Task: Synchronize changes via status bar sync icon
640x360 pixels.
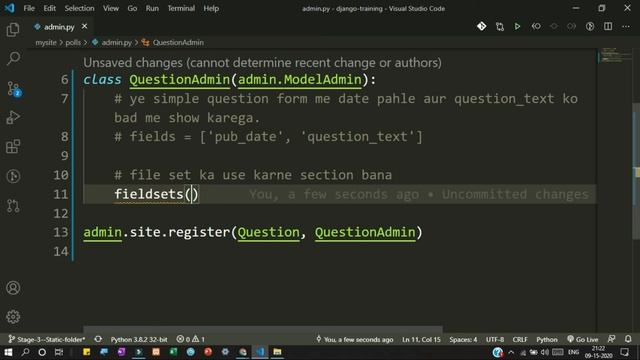Action: [98, 339]
